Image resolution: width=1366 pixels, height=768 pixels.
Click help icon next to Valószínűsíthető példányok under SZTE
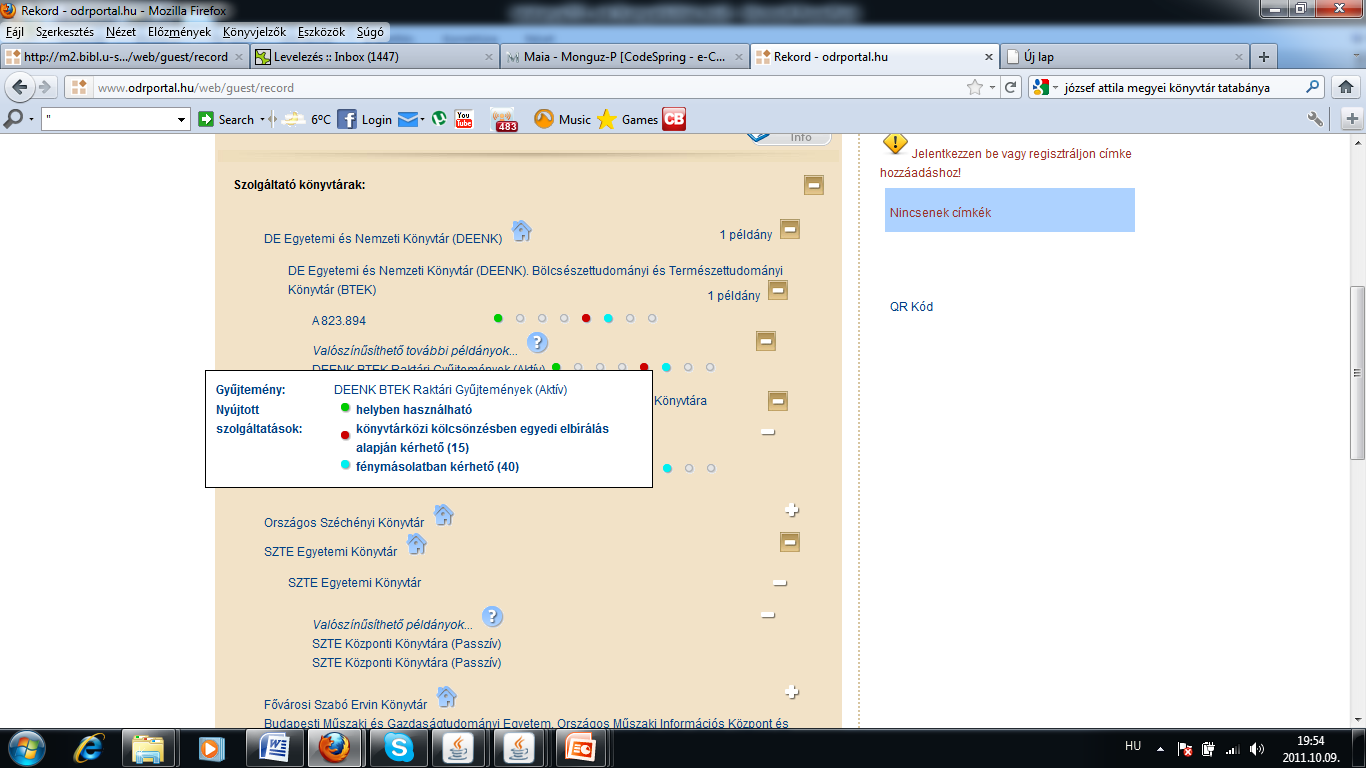[x=492, y=617]
